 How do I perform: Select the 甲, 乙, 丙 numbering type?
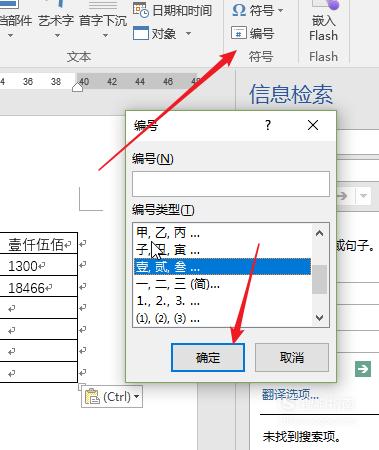[222, 232]
